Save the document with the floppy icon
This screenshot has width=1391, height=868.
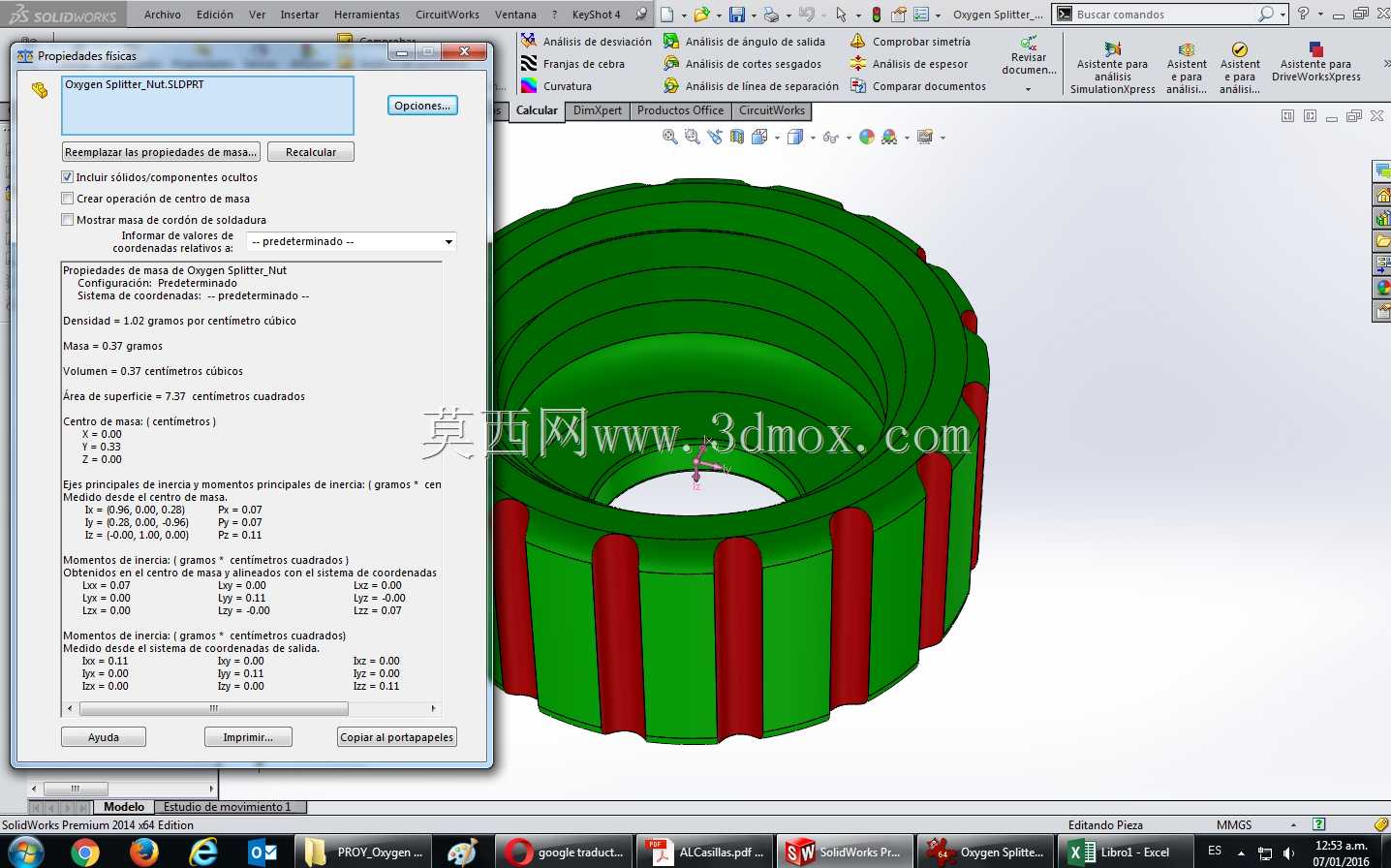click(737, 15)
